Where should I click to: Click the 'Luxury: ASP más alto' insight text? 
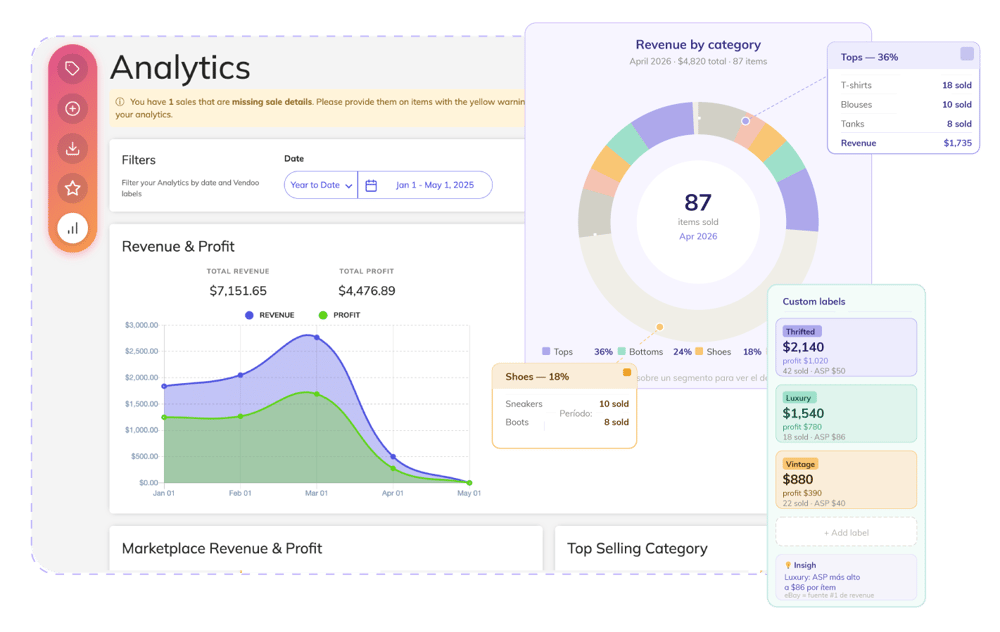pyautogui.click(x=822, y=577)
